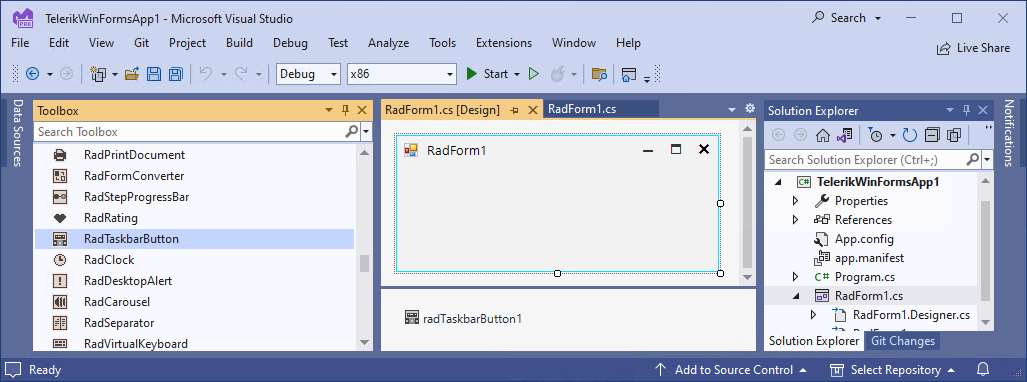Viewport: 1027px width, 382px height.
Task: Open Solution Explorer window options dropdown arrow
Action: coord(950,111)
